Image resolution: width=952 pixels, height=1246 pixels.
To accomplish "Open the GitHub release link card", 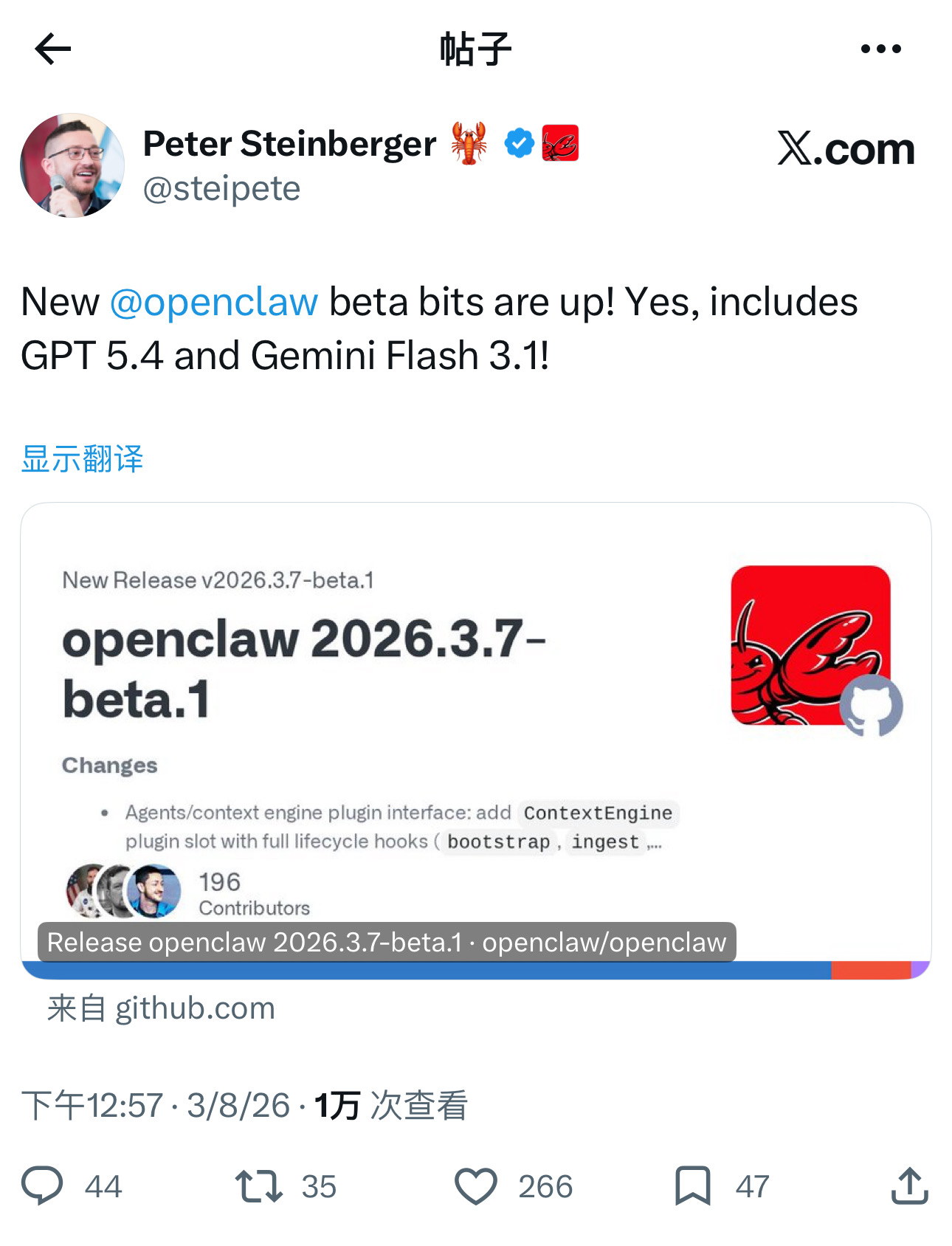I will point(476,741).
